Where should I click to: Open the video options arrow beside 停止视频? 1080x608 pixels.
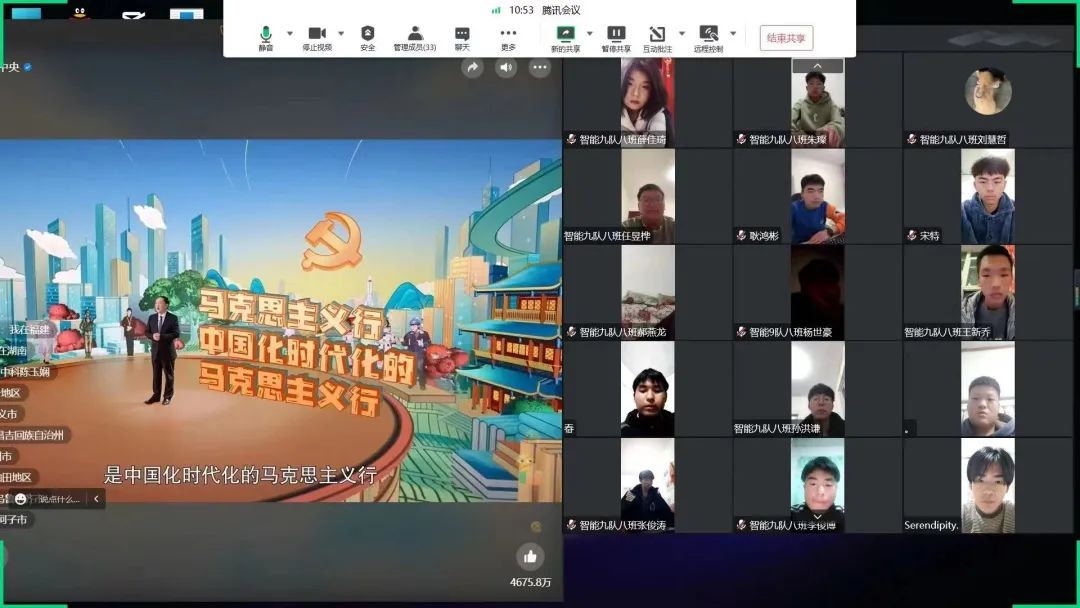341,33
